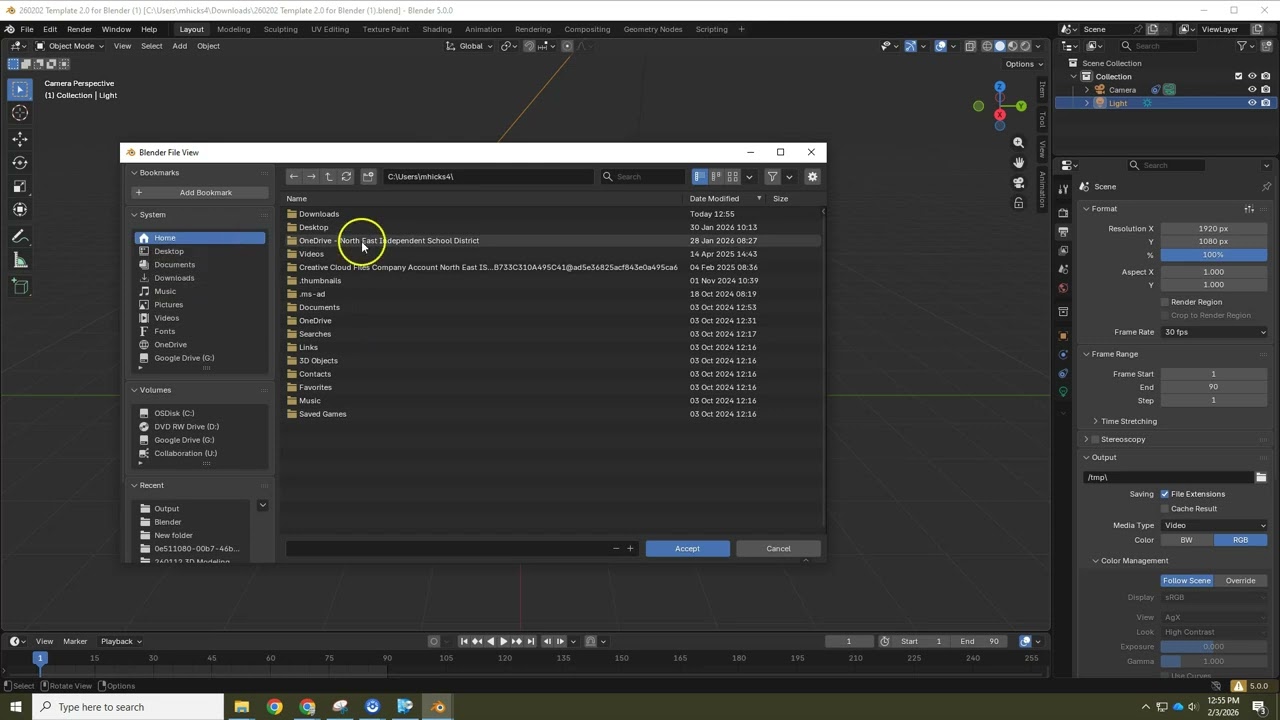Open Blender from the Windows taskbar
Viewport: 1280px width, 720px height.
[x=438, y=707]
